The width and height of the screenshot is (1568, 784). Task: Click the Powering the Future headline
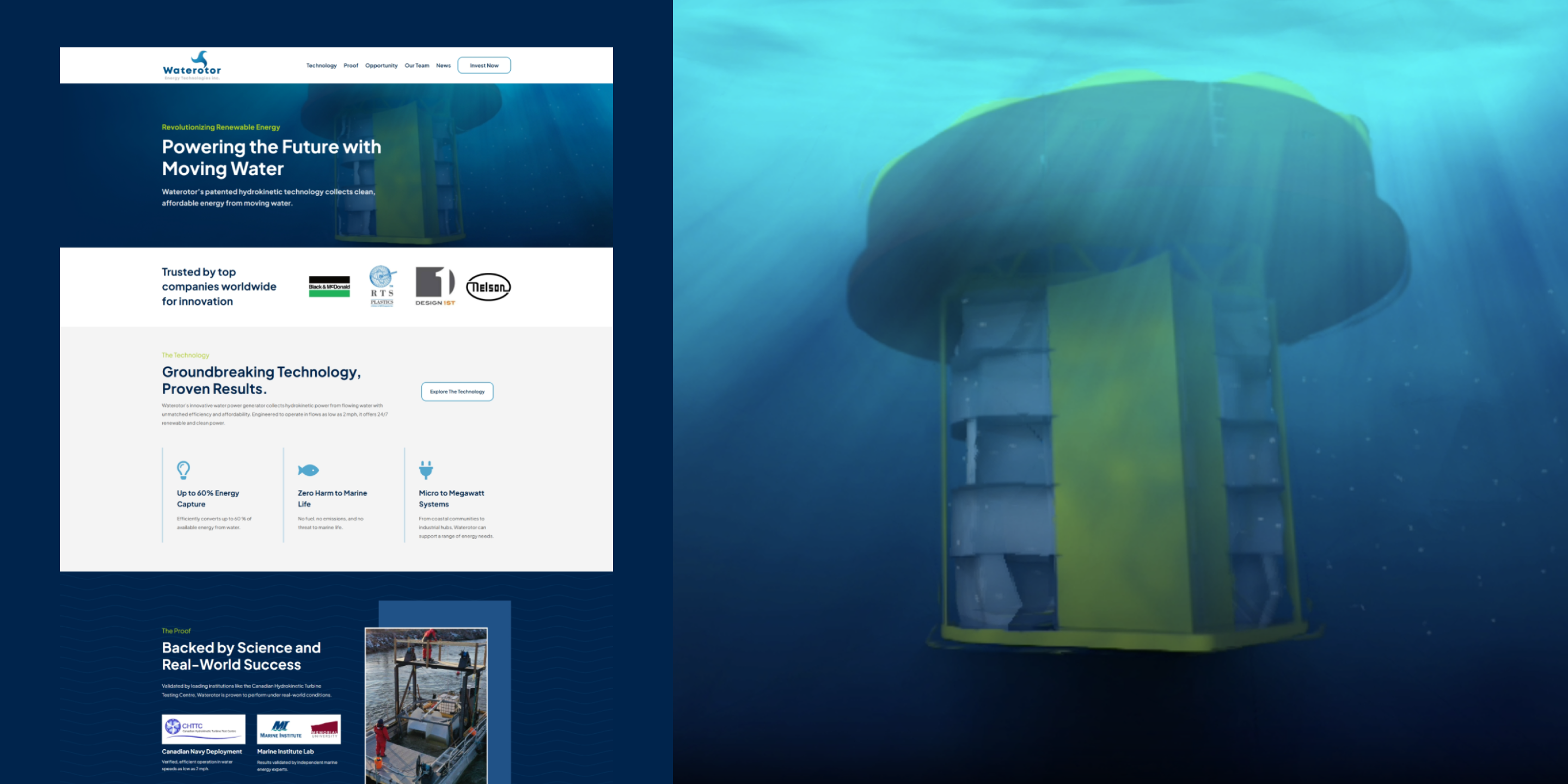click(x=272, y=158)
